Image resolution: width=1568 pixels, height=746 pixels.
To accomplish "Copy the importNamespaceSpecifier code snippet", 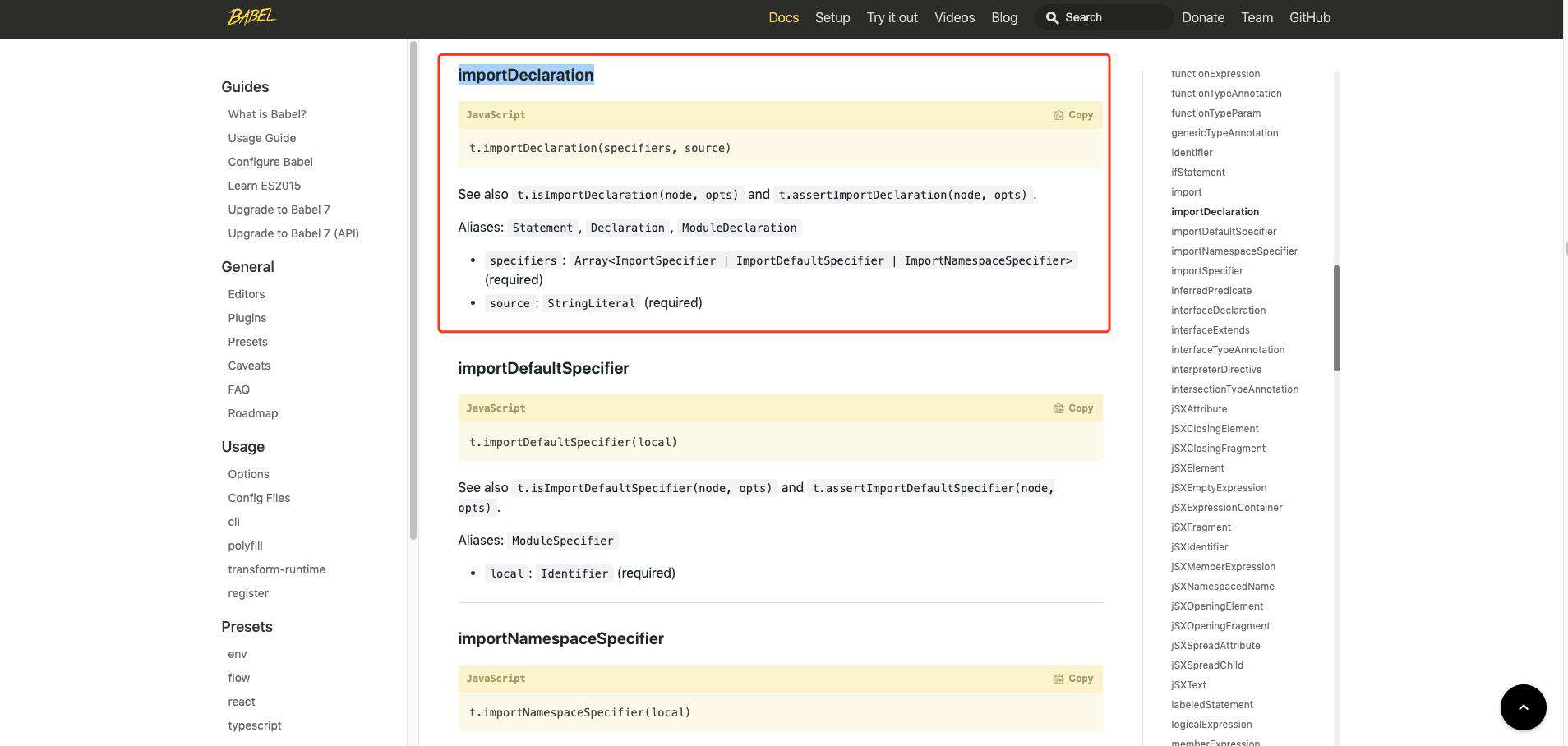I will click(x=1073, y=679).
